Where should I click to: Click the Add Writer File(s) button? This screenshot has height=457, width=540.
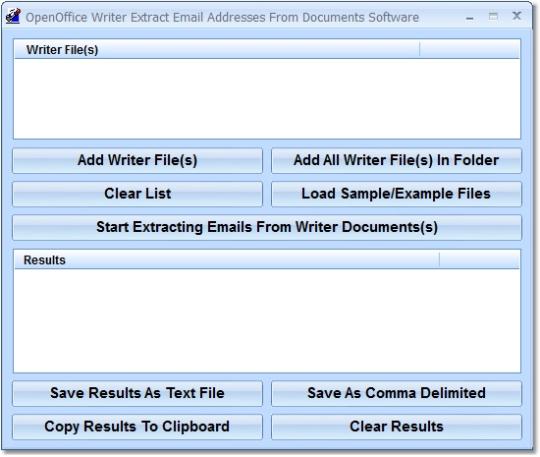[x=137, y=160]
